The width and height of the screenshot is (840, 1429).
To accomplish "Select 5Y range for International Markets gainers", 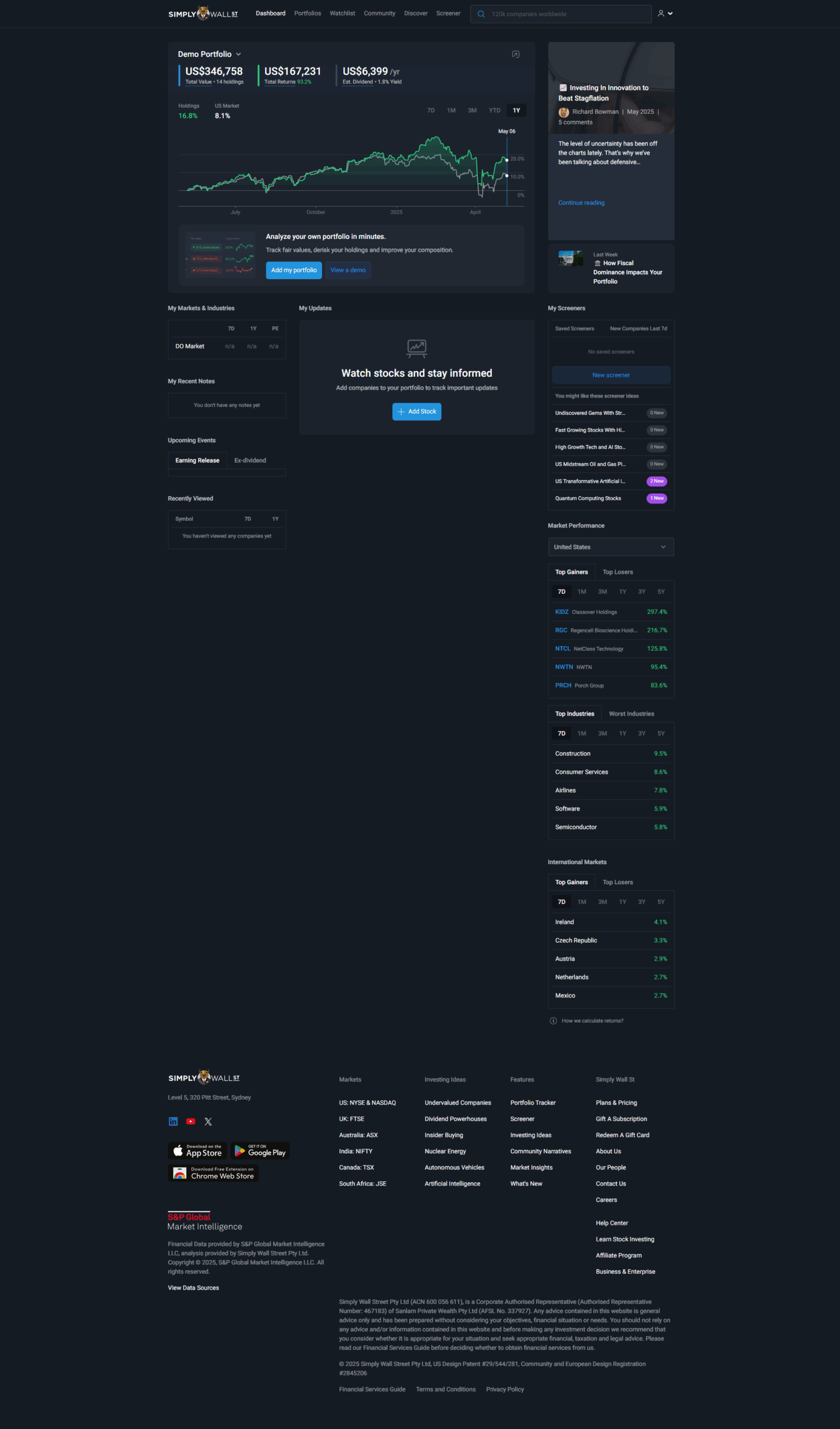I will (661, 901).
